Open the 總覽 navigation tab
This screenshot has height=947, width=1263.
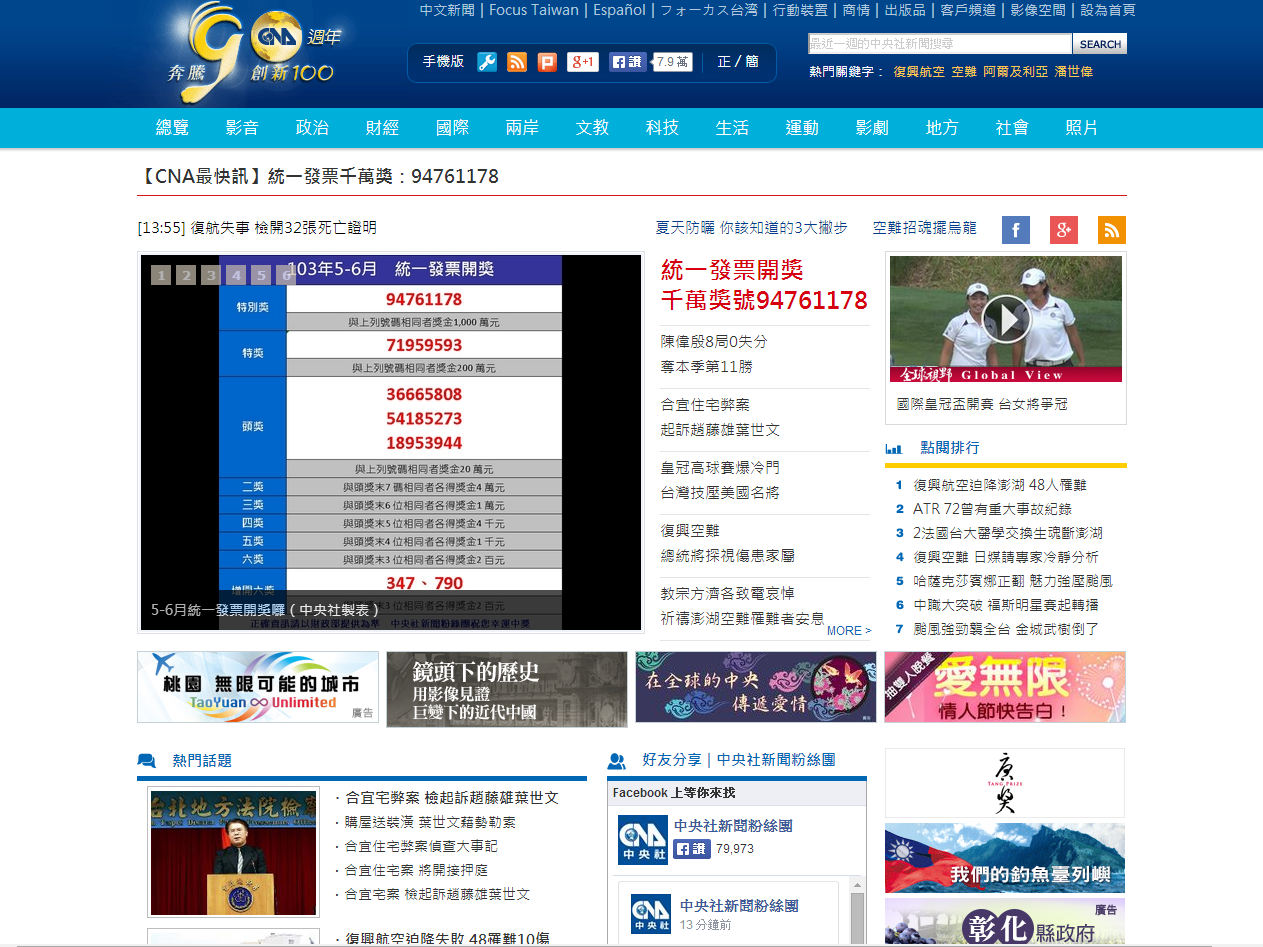click(172, 128)
